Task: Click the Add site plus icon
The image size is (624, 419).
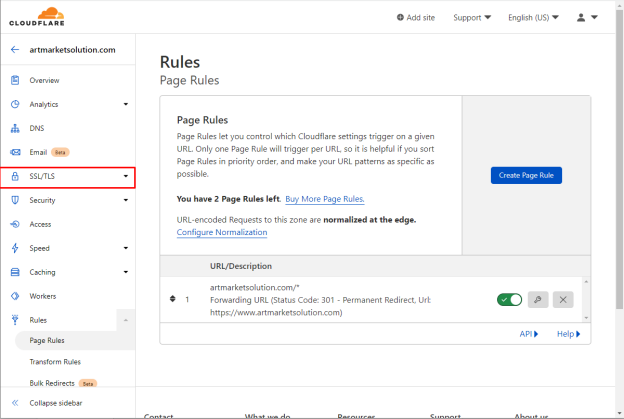Action: point(400,17)
